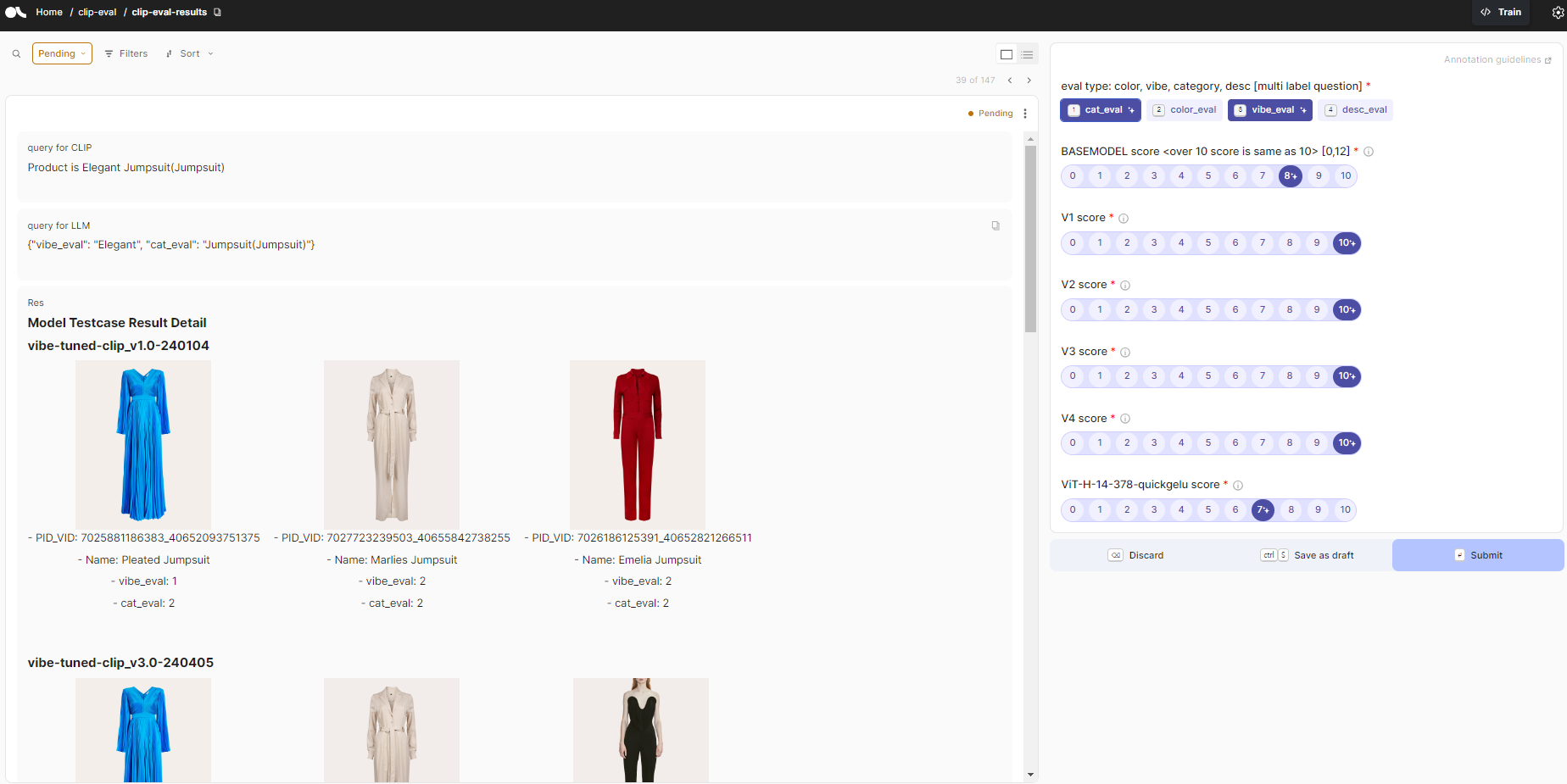The image size is (1567, 784).
Task: Toggle the cat_eval label
Action: [1101, 110]
